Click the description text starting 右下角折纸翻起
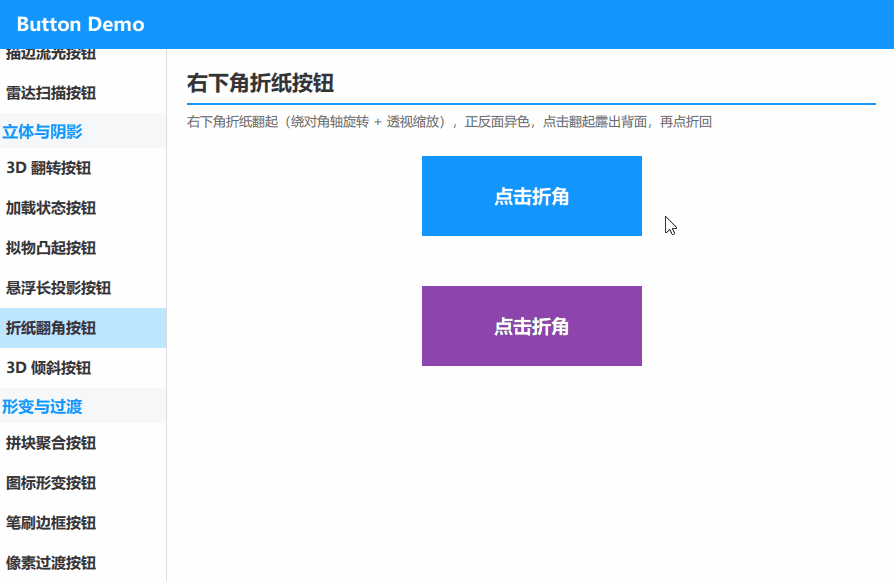Screen dimensions: 894x581 [x=449, y=122]
